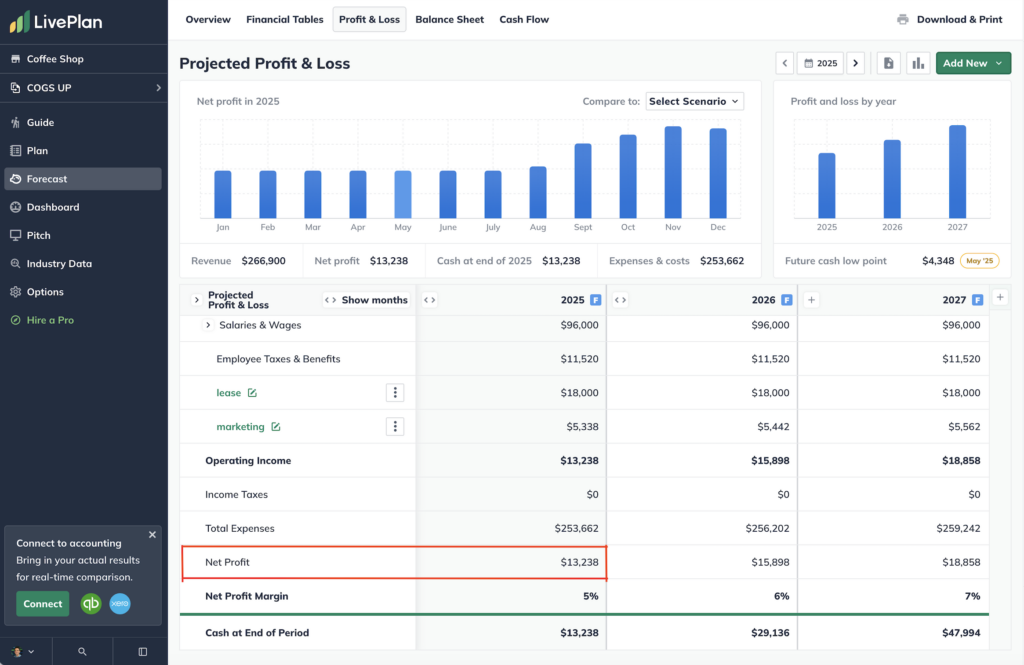Open Industry Data from the sidebar
This screenshot has width=1024, height=665.
60,263
